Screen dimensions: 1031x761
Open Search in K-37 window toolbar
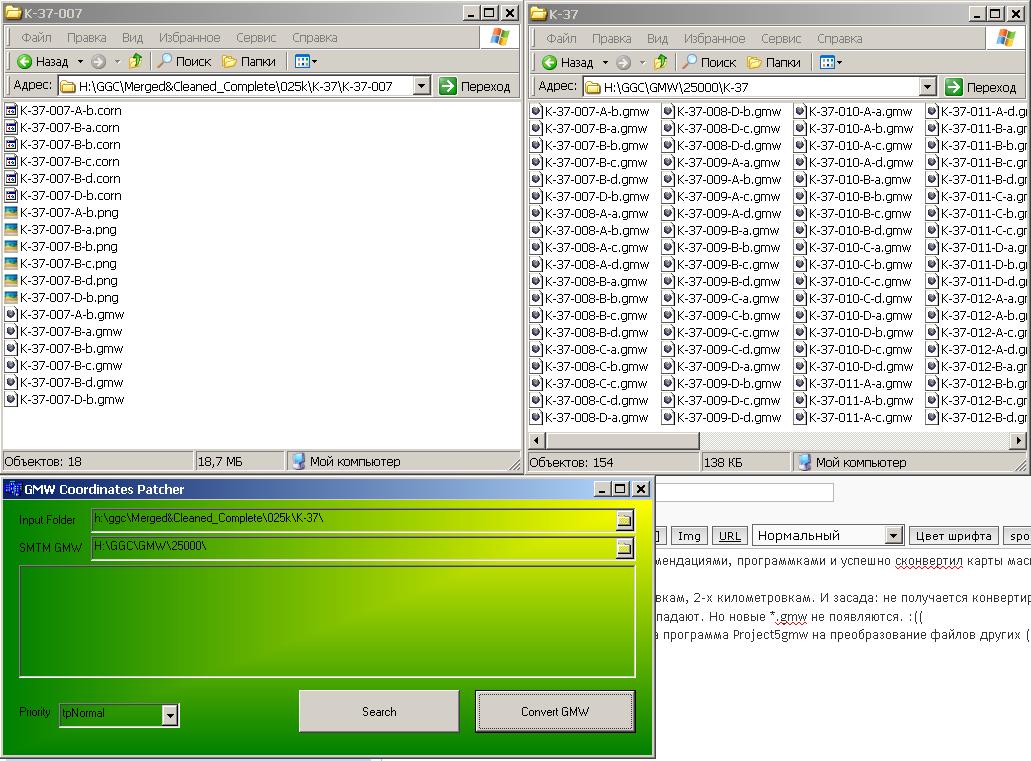tap(709, 62)
